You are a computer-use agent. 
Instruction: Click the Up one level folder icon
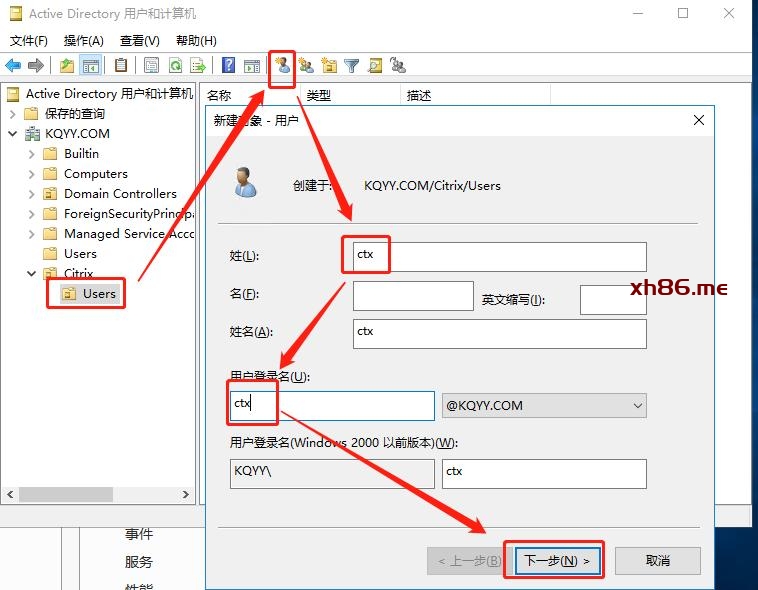(x=66, y=66)
